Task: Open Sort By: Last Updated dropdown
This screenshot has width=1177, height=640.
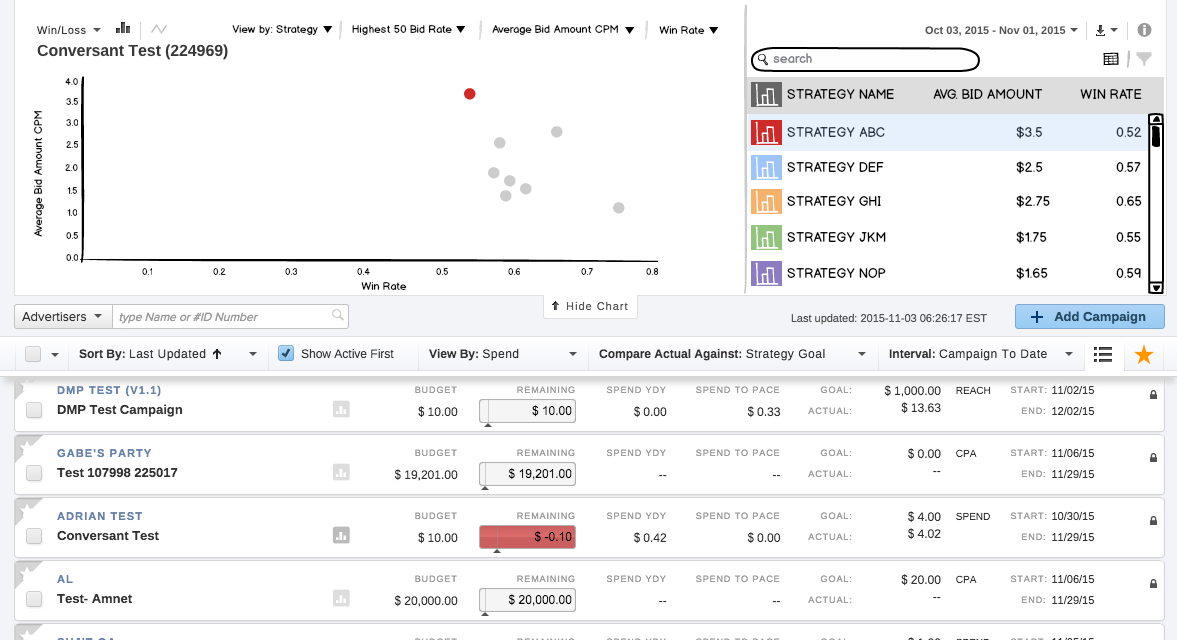Action: 168,354
